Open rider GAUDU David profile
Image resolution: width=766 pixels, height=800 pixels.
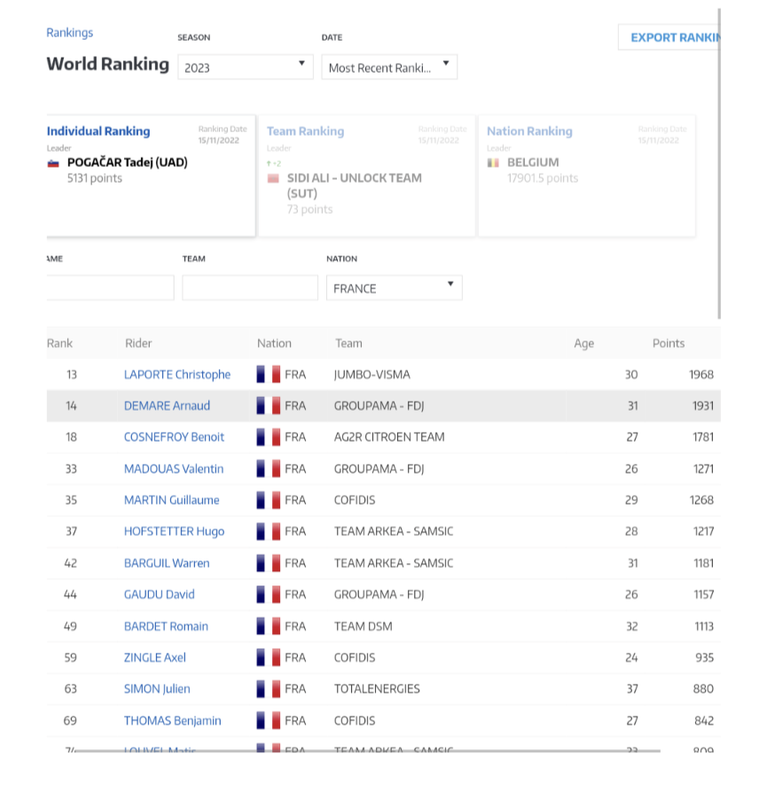pyautogui.click(x=159, y=594)
